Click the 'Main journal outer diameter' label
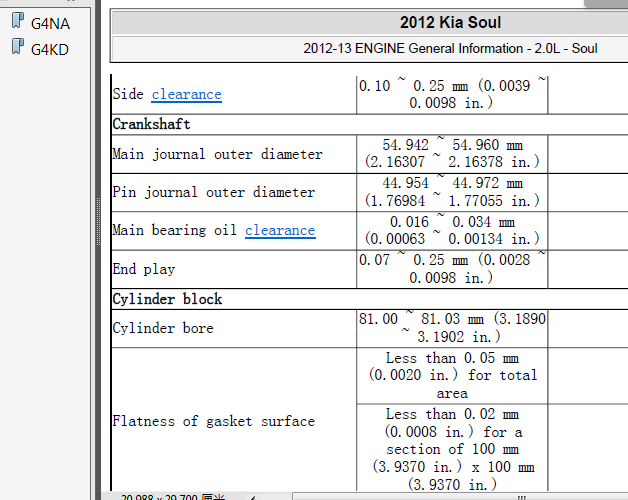 (217, 154)
